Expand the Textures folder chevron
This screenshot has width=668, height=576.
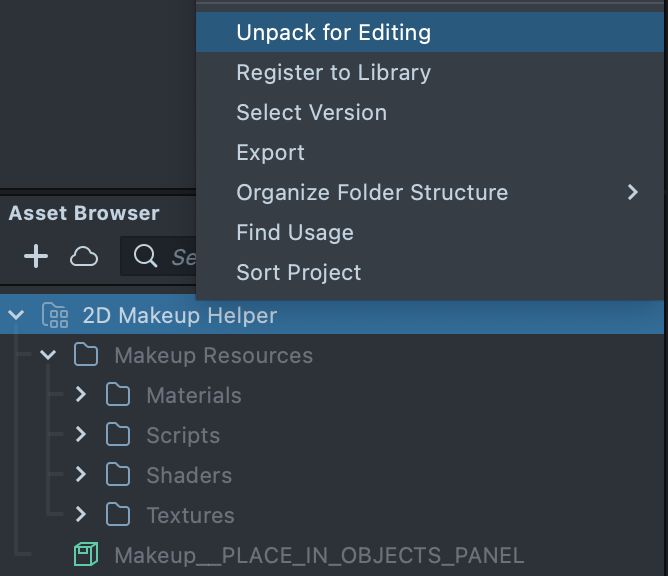coord(81,515)
